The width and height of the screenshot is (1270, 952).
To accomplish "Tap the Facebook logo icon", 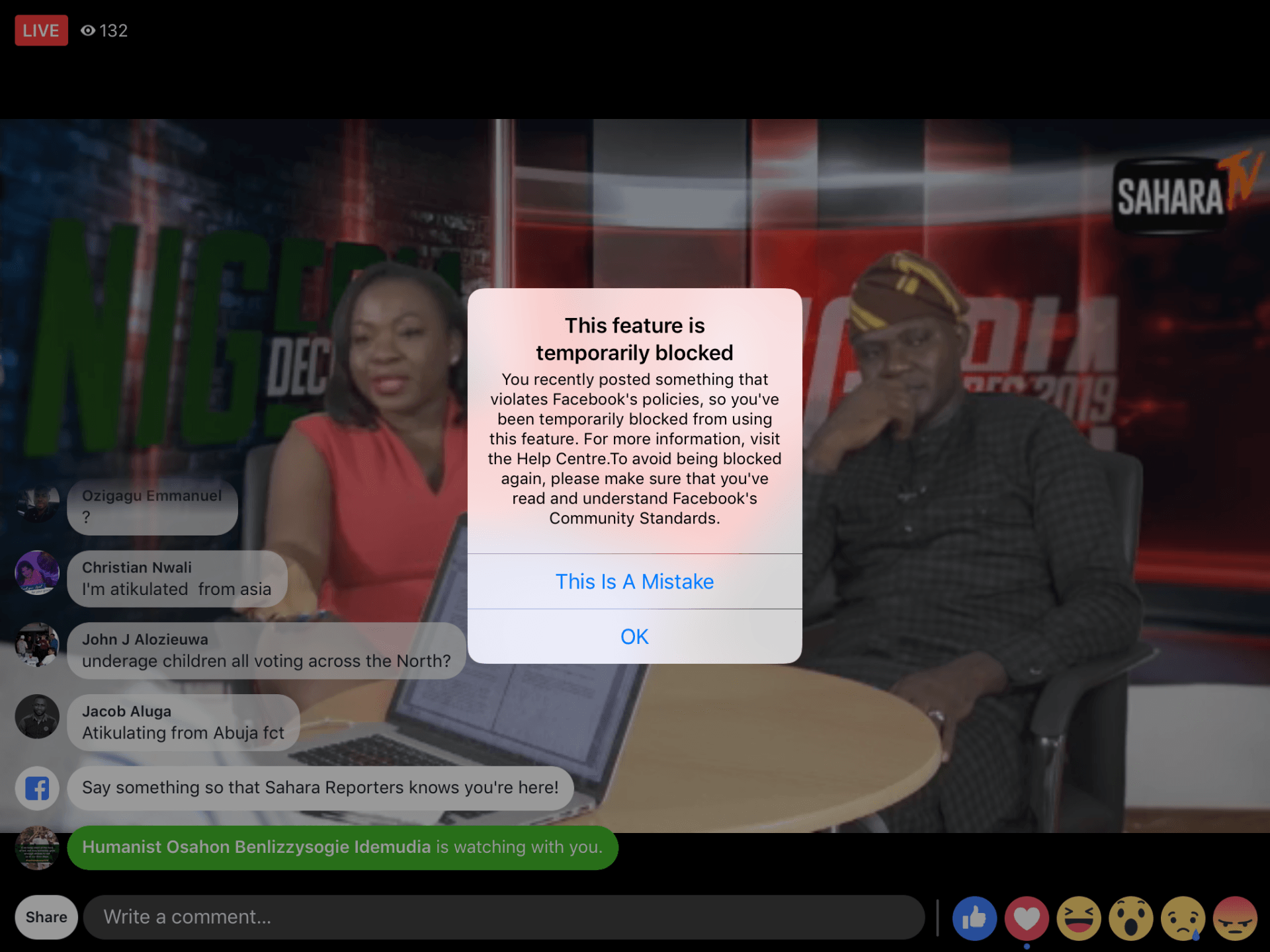I will tap(37, 788).
